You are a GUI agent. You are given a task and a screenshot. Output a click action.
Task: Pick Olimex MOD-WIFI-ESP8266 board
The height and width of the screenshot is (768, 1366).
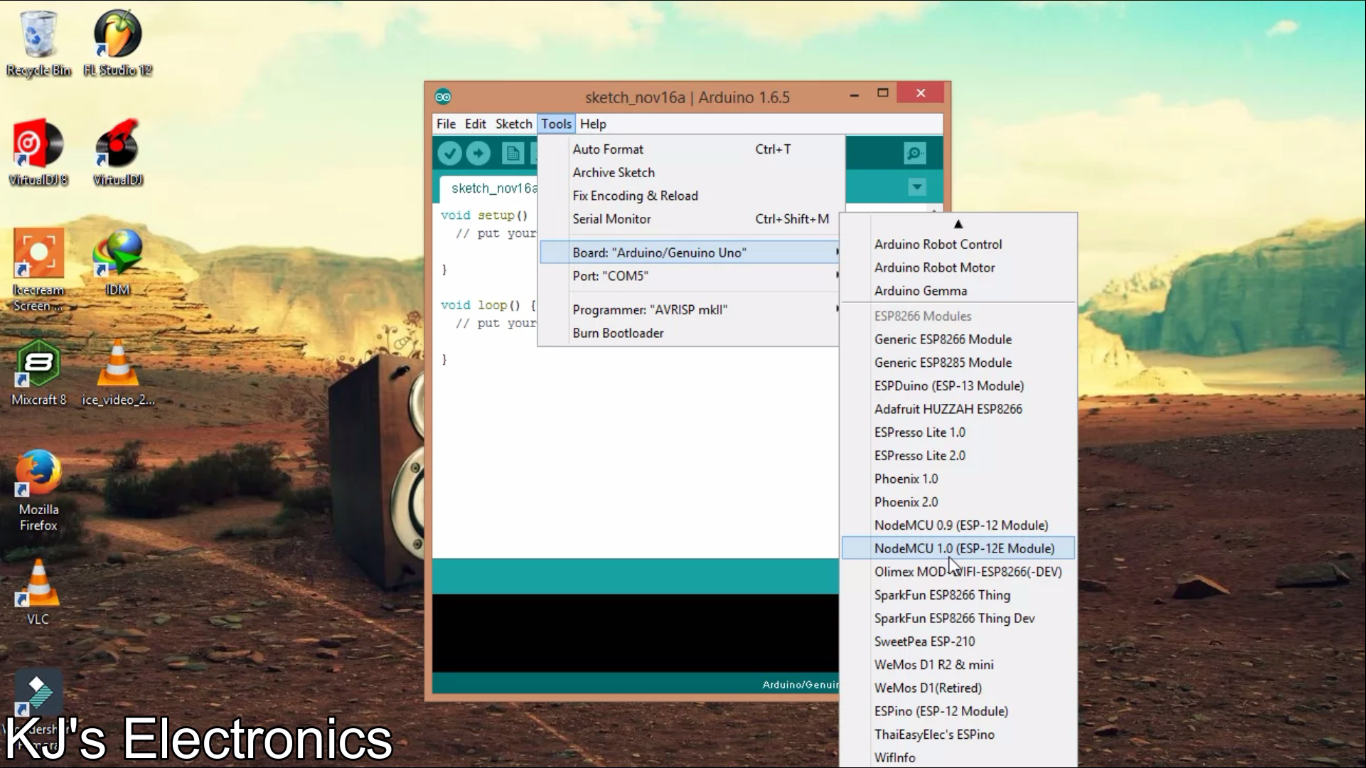[x=959, y=572]
